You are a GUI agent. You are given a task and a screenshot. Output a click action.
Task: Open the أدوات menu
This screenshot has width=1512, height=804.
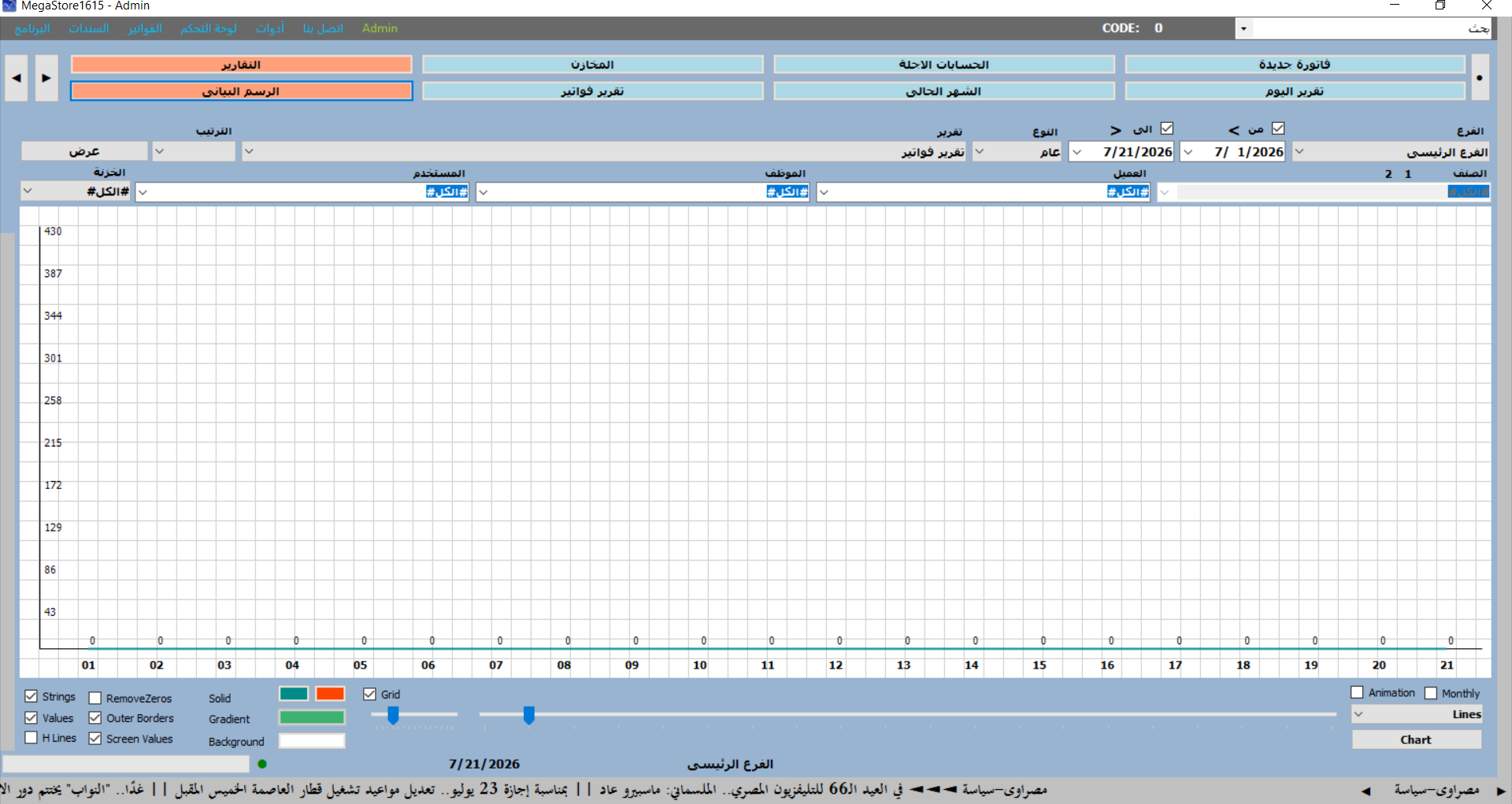tap(270, 28)
